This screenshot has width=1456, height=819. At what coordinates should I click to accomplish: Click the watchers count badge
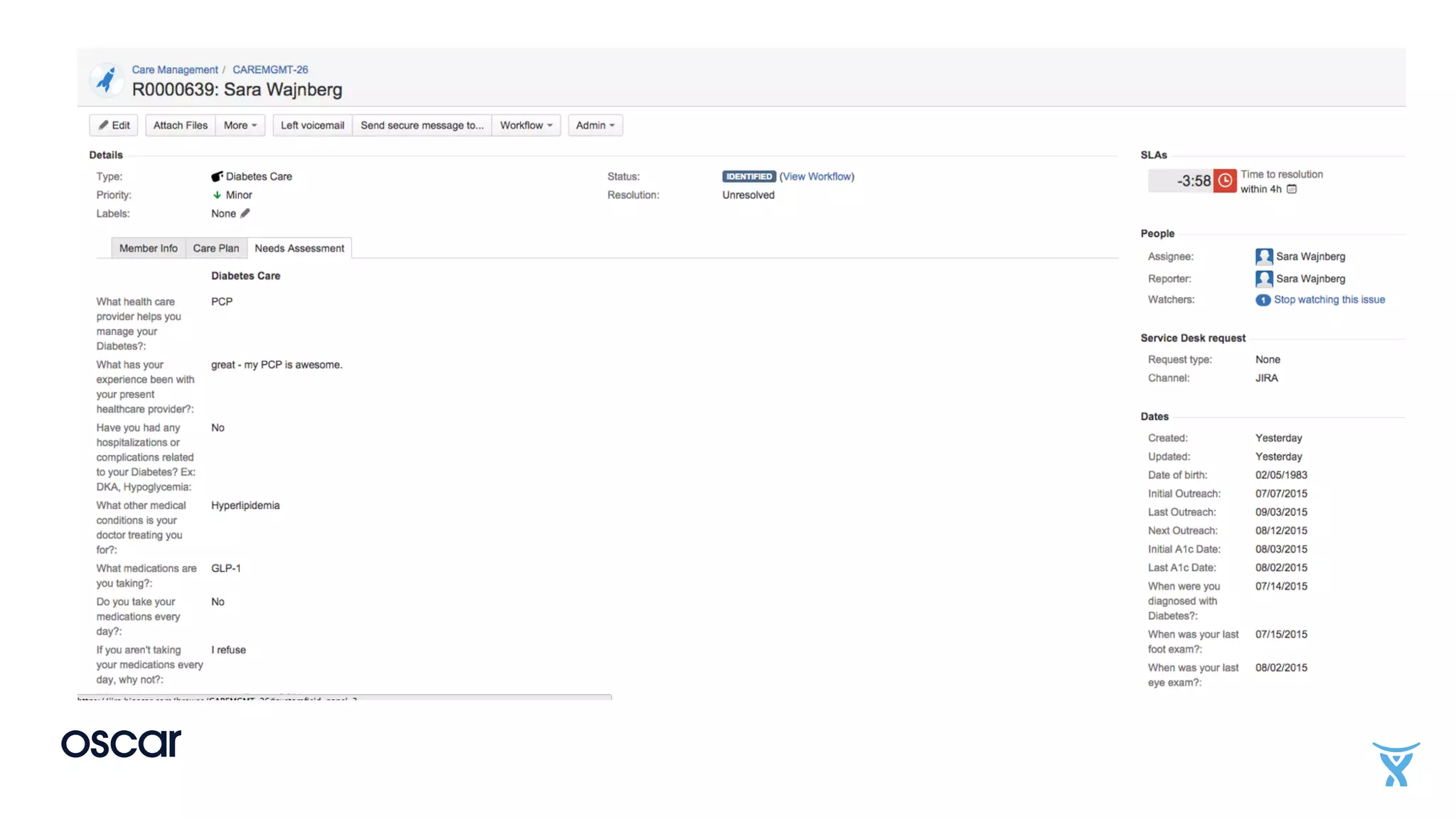1263,300
